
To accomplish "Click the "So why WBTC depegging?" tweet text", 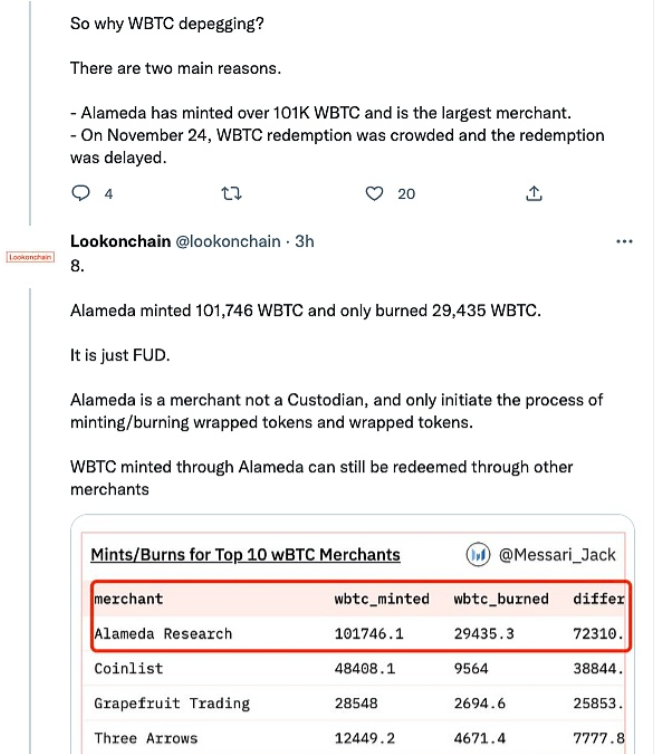I will coord(167,23).
